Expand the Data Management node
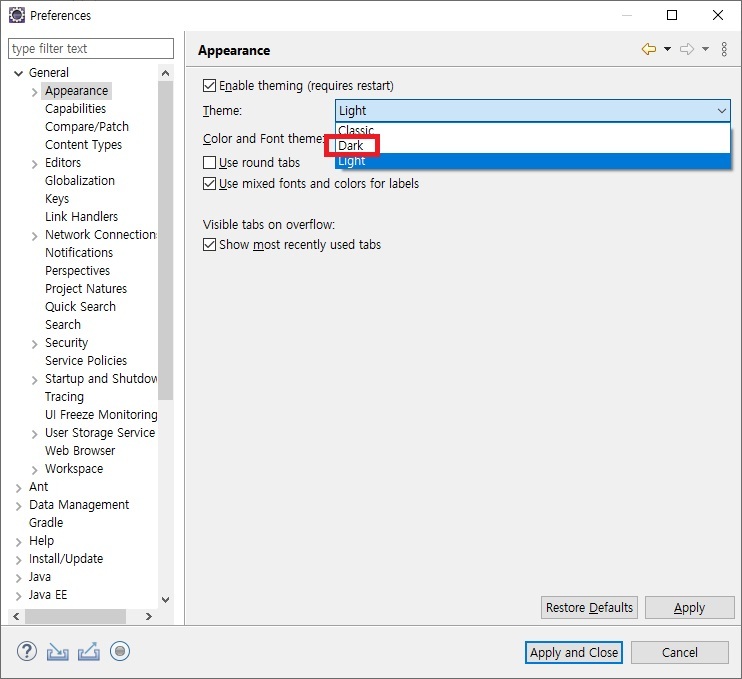Image resolution: width=742 pixels, height=679 pixels. click(x=18, y=506)
